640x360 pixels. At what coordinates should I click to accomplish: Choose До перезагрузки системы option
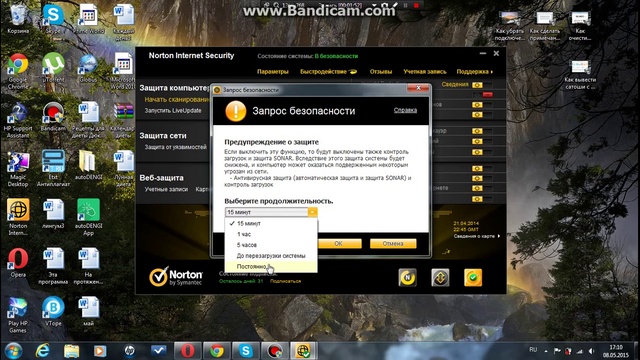(271, 256)
